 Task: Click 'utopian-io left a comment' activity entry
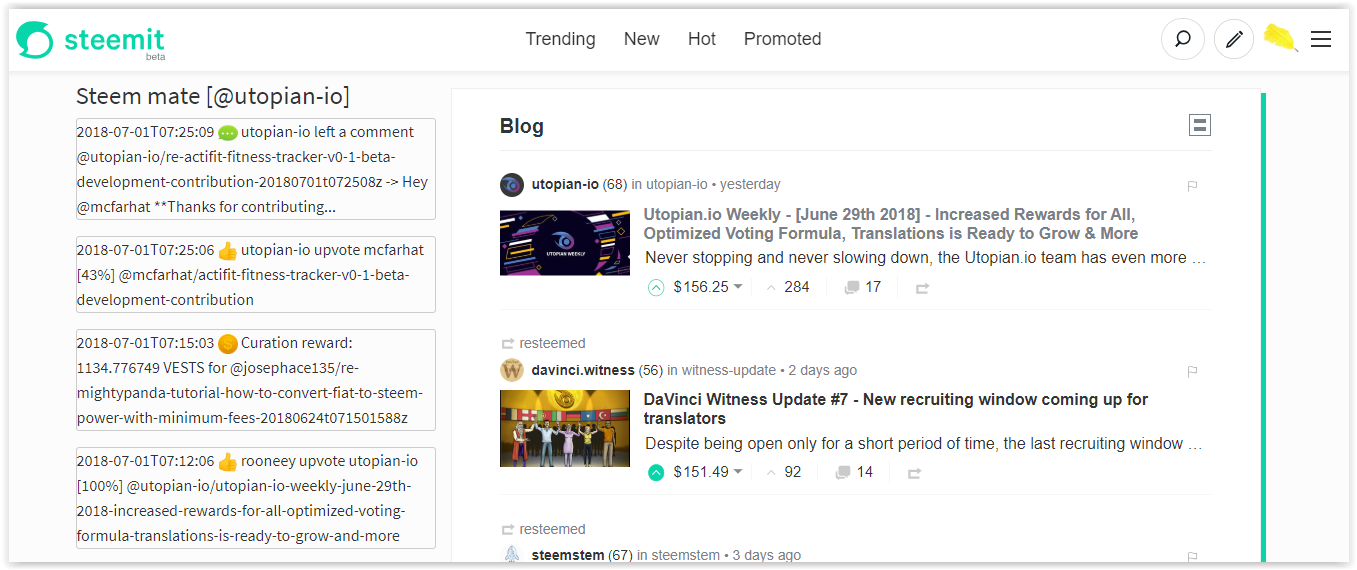(x=256, y=169)
